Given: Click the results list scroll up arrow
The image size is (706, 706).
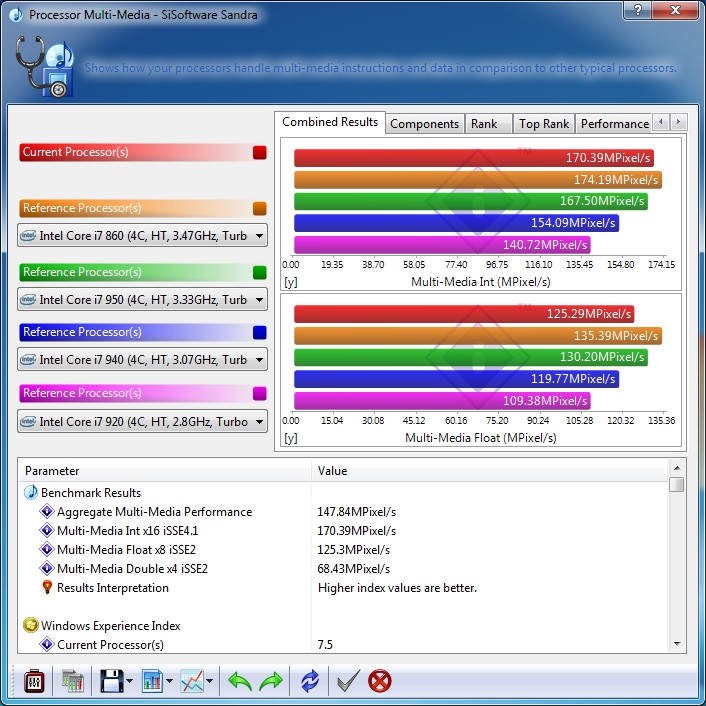Looking at the screenshot, I should coord(677,468).
